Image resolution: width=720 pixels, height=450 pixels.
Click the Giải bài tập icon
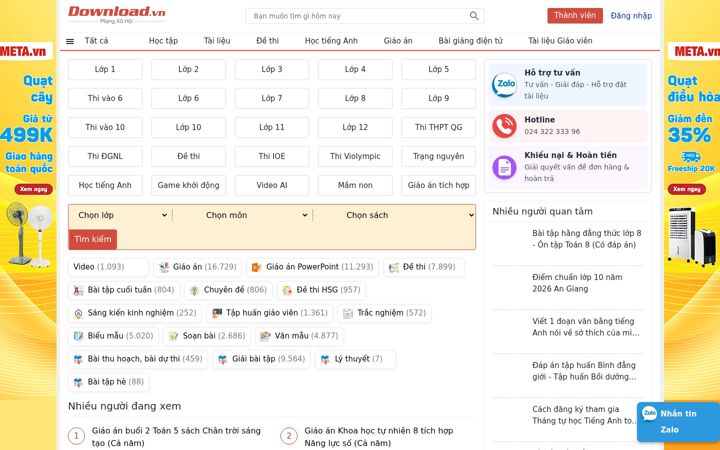click(222, 359)
